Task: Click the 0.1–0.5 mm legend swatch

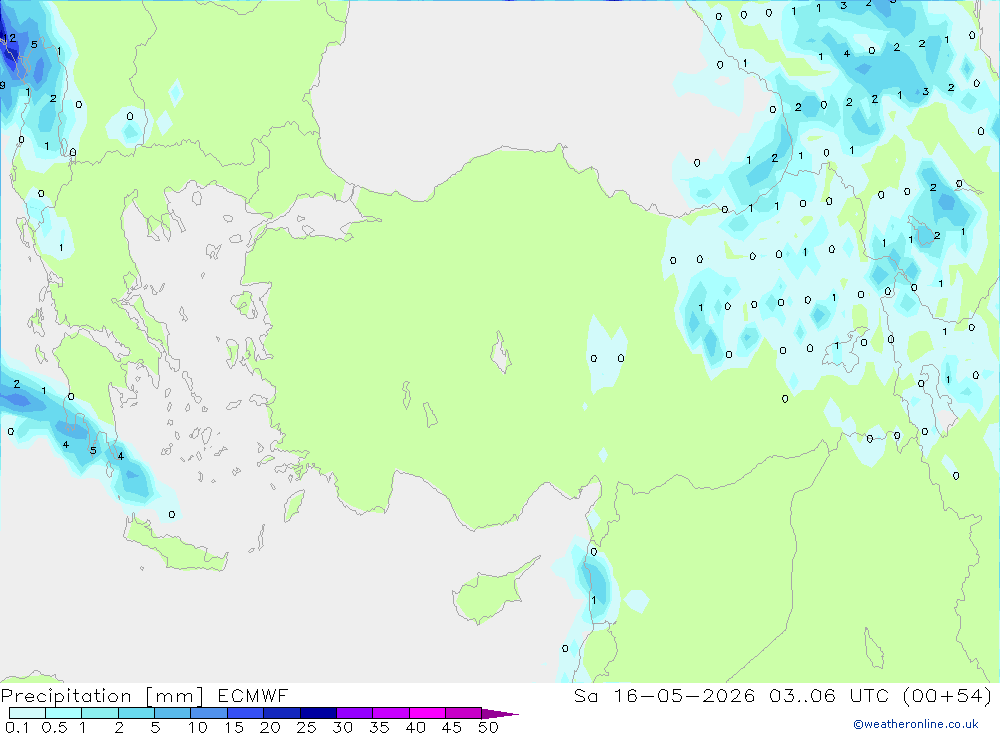Action: (x=27, y=713)
